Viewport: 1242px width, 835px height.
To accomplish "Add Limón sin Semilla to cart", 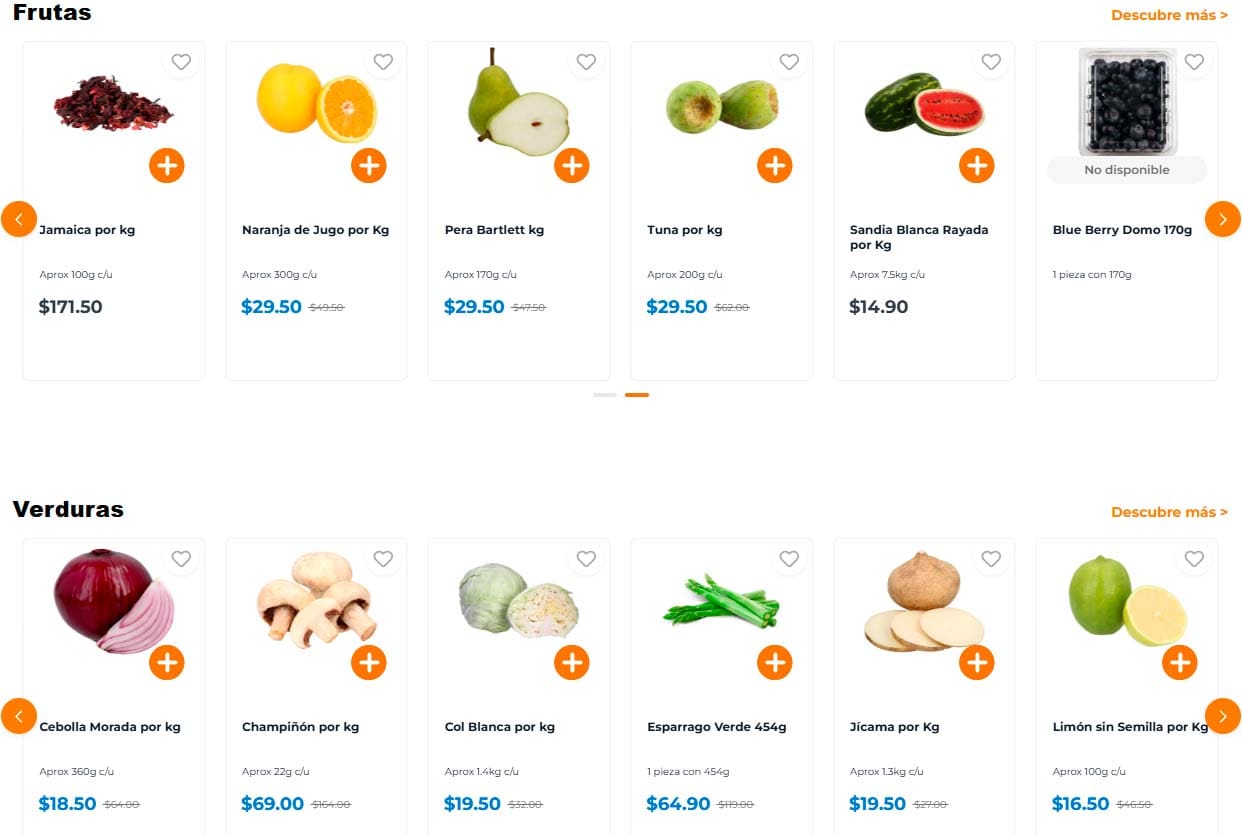I will click(x=1180, y=662).
